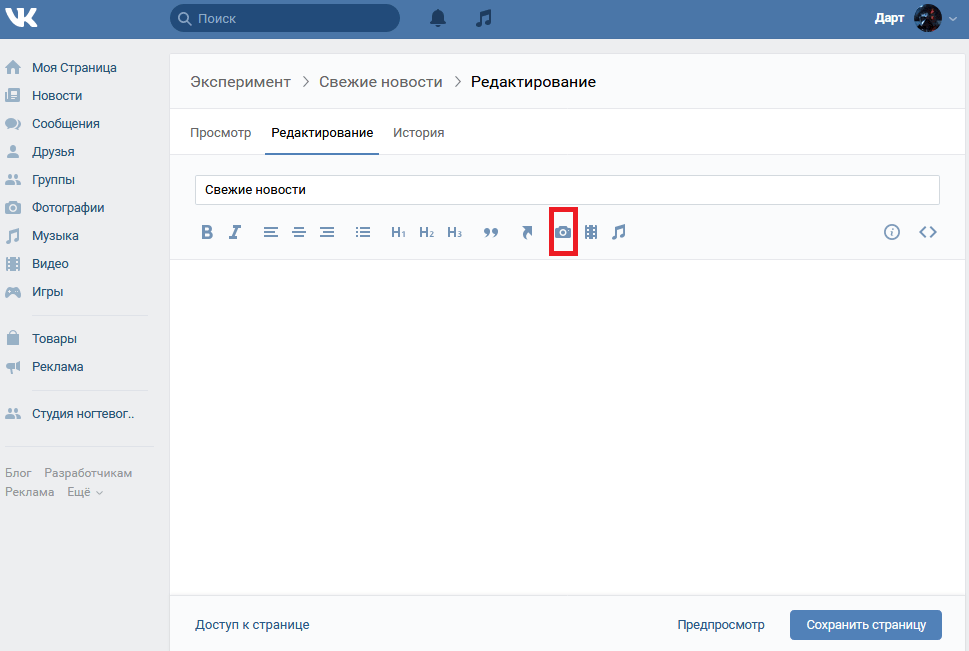The width and height of the screenshot is (969, 651).
Task: Insert video using filmstrip icon
Action: pyautogui.click(x=591, y=232)
